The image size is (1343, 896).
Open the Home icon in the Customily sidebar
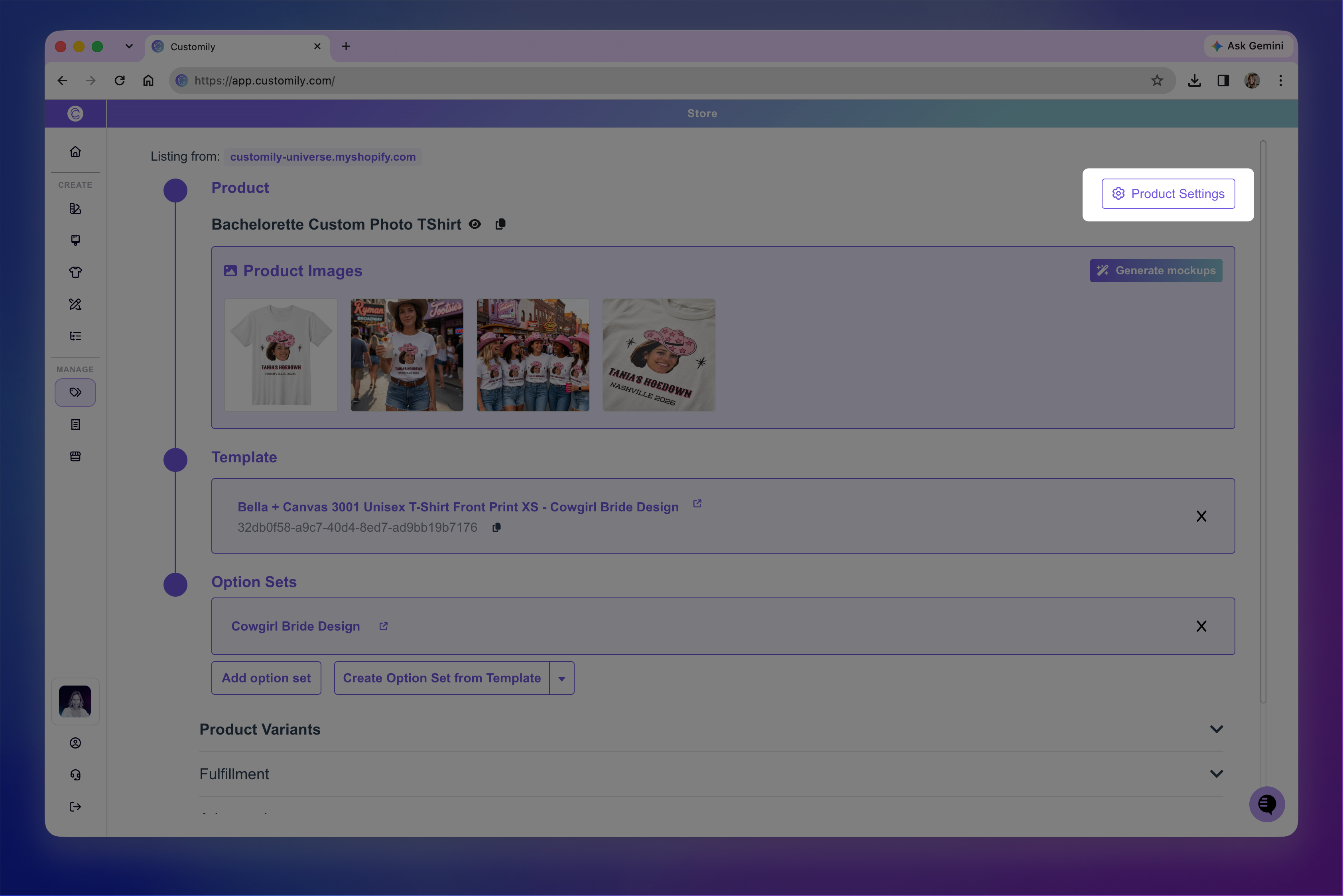click(x=75, y=152)
